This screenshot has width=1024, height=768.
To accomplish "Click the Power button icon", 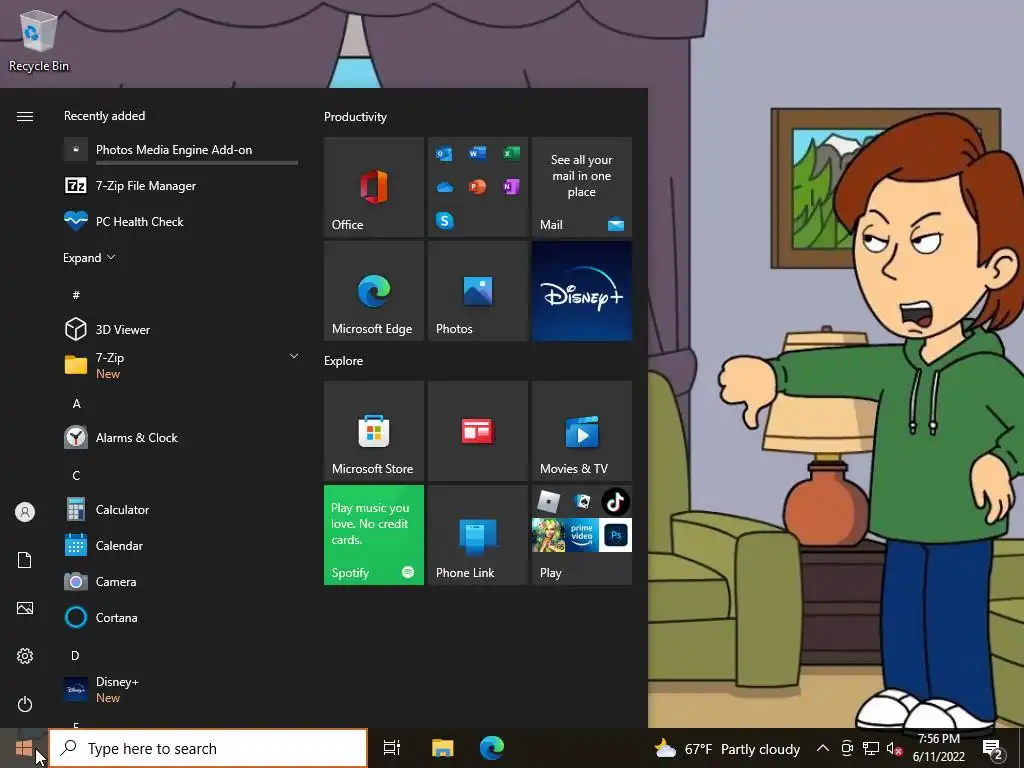I will pyautogui.click(x=25, y=704).
